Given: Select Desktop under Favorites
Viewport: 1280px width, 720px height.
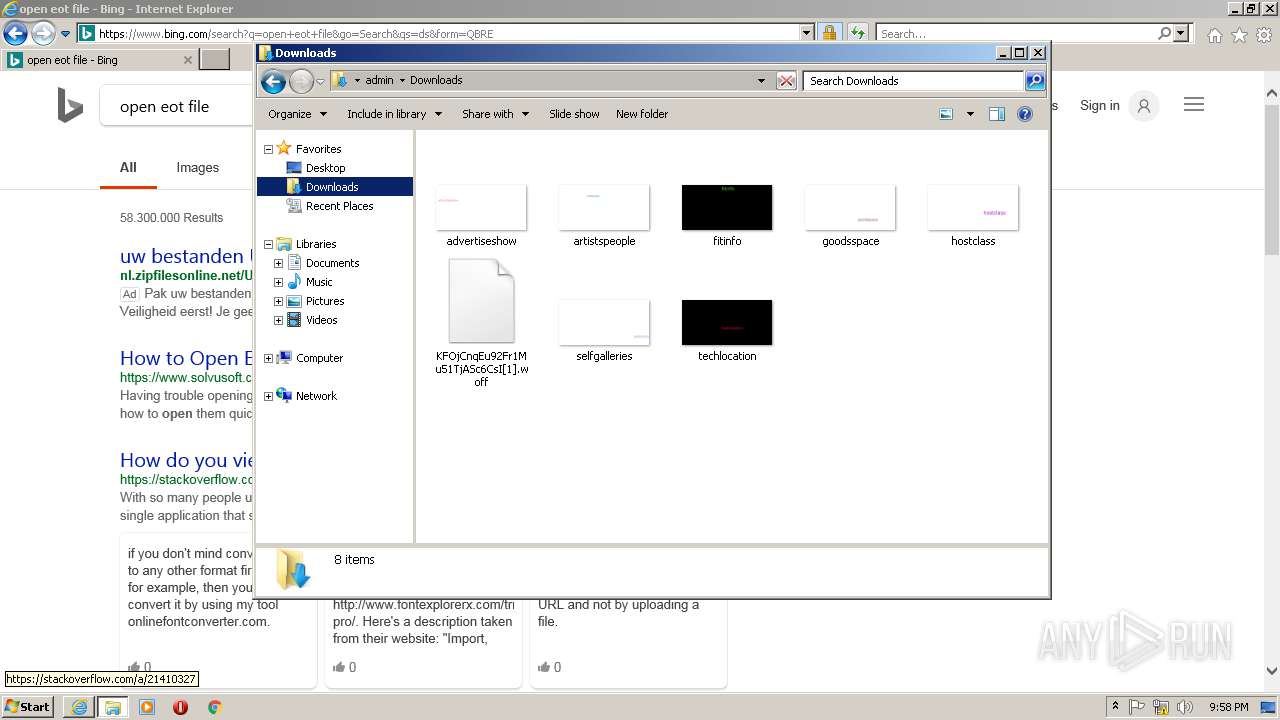Looking at the screenshot, I should click(x=325, y=168).
